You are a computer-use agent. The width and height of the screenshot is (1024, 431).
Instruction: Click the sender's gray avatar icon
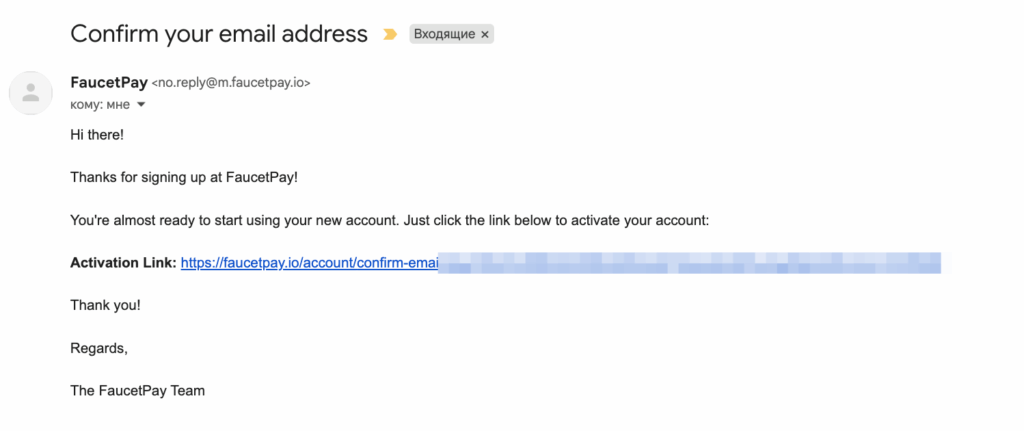[x=31, y=93]
